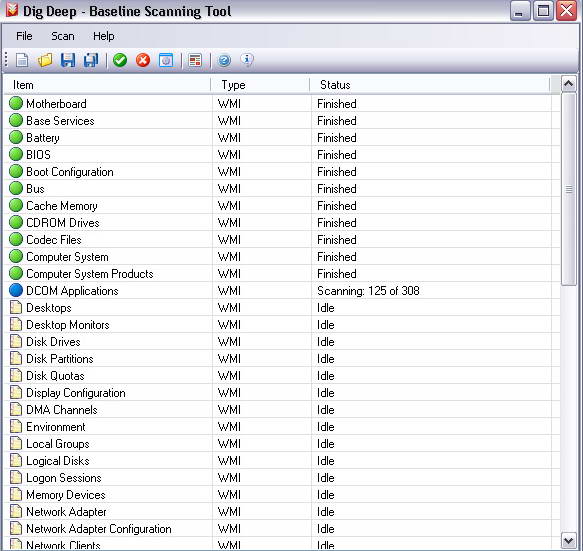Click the Type column header
This screenshot has width=583, height=551.
260,85
